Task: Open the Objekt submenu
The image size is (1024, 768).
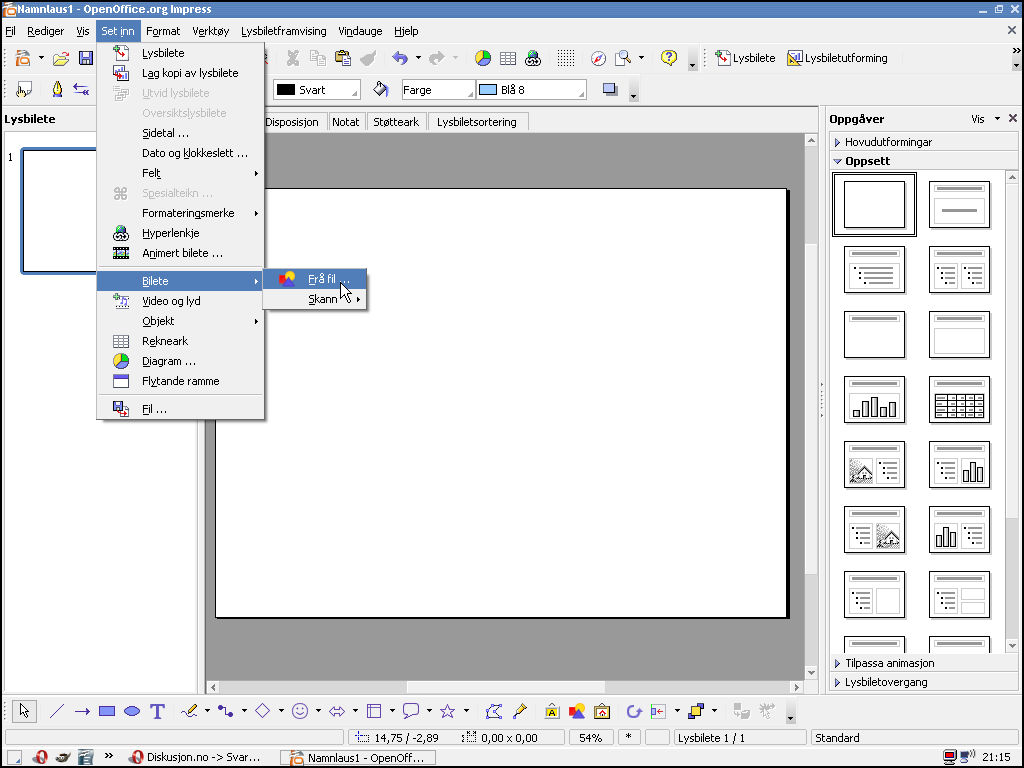Action: click(180, 321)
